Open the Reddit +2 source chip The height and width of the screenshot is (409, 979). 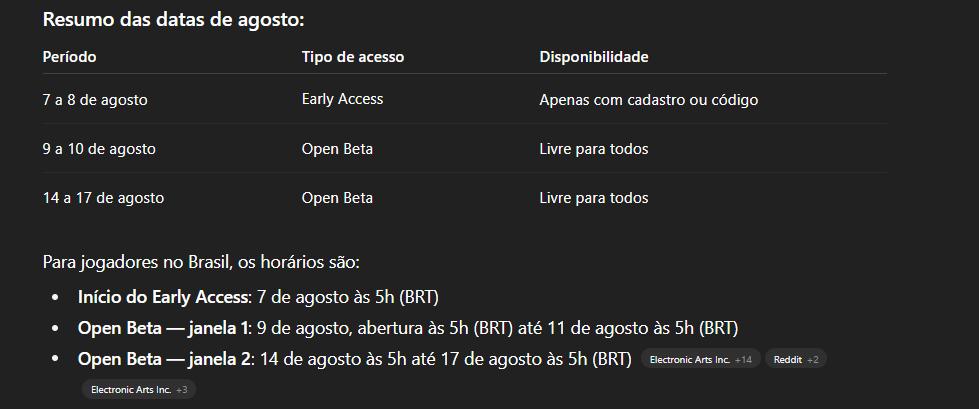(x=796, y=359)
